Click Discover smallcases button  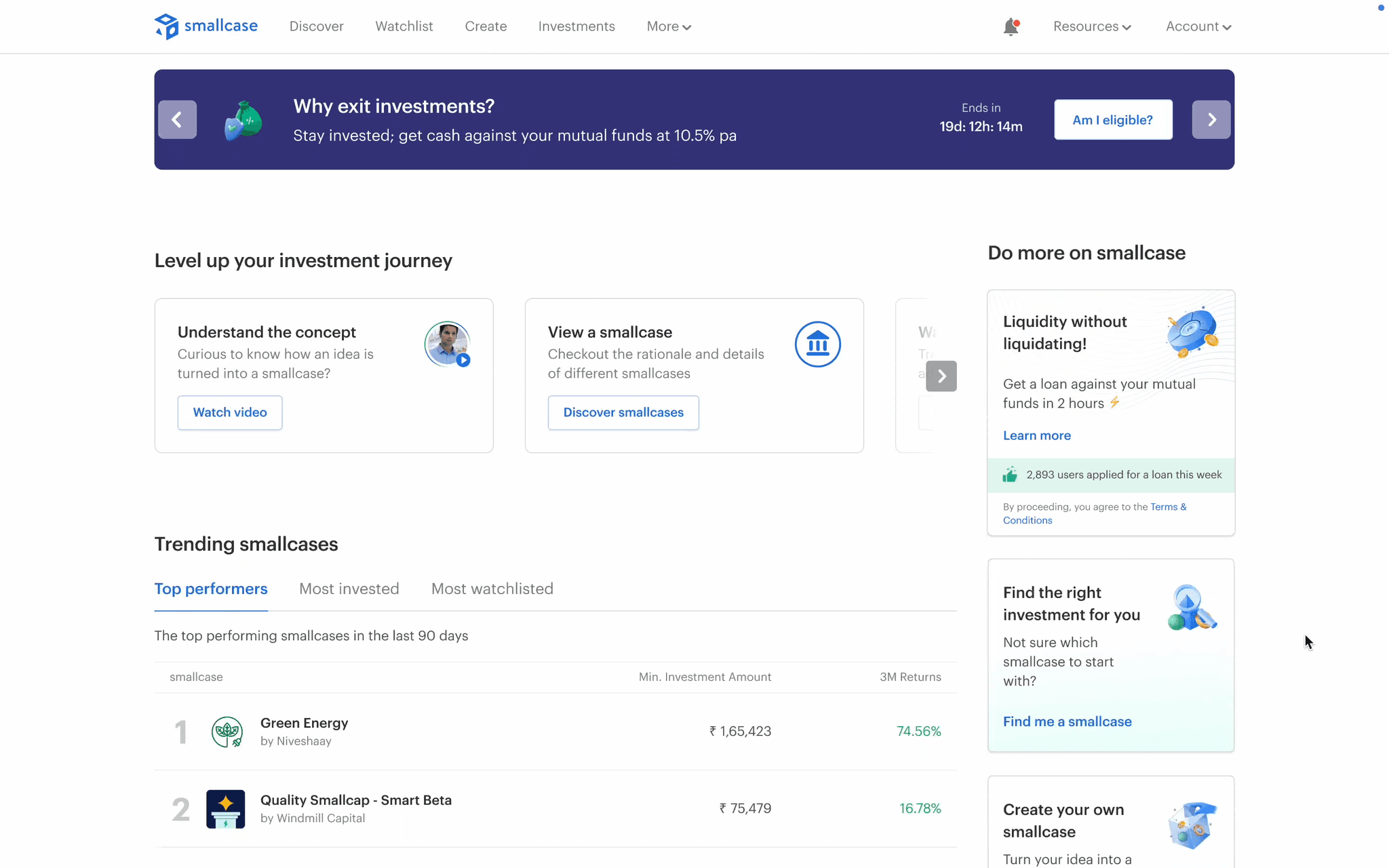623,412
